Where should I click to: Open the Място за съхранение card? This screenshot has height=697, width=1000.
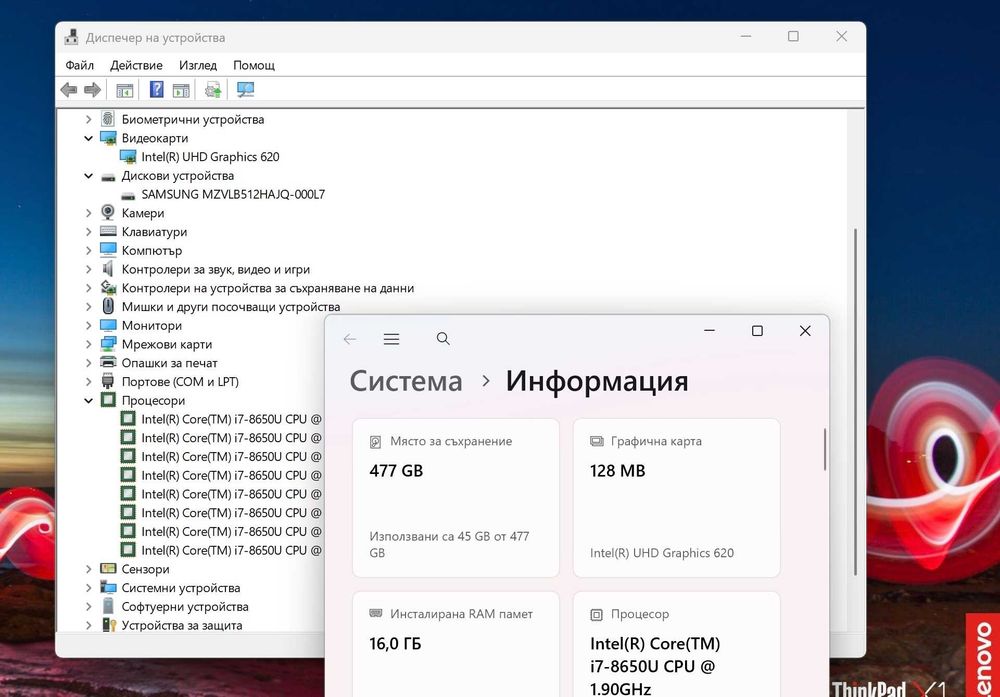click(456, 498)
